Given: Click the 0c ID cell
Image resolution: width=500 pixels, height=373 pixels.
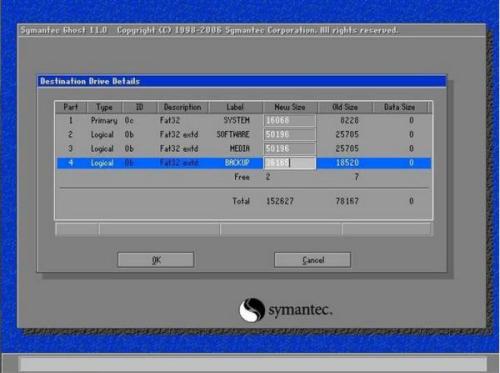Looking at the screenshot, I should tap(129, 120).
